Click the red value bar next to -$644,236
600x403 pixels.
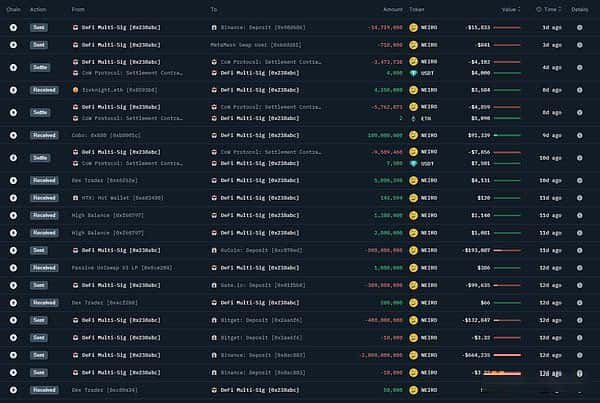[x=506, y=353]
